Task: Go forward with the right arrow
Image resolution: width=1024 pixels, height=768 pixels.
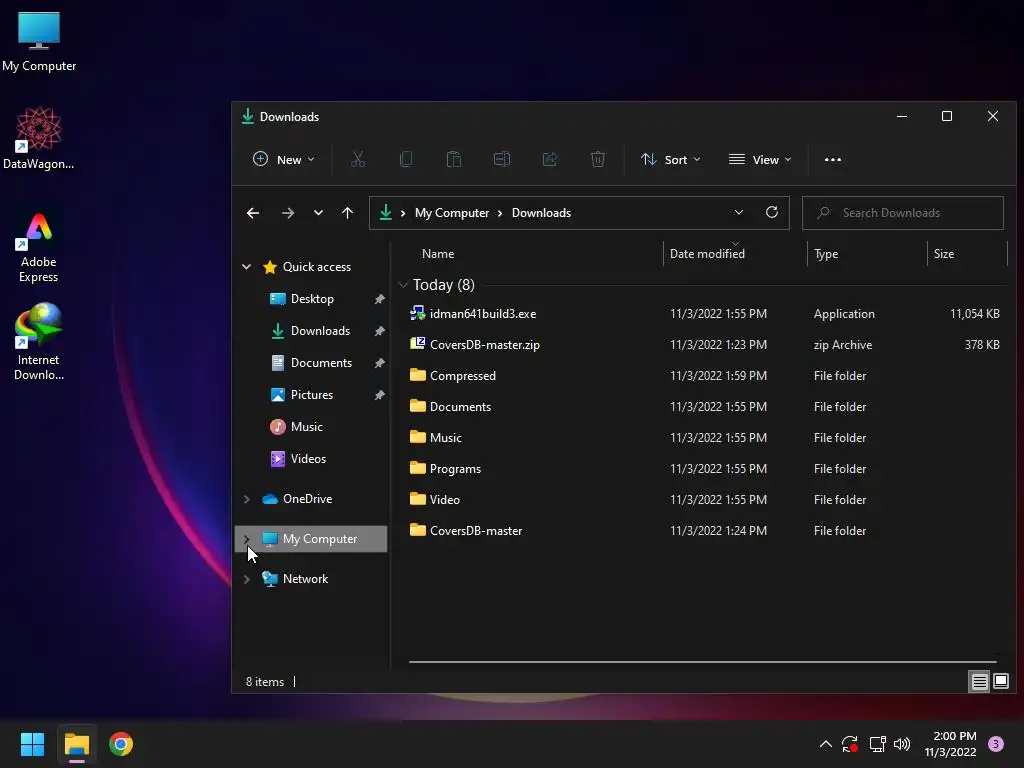Action: (x=287, y=213)
